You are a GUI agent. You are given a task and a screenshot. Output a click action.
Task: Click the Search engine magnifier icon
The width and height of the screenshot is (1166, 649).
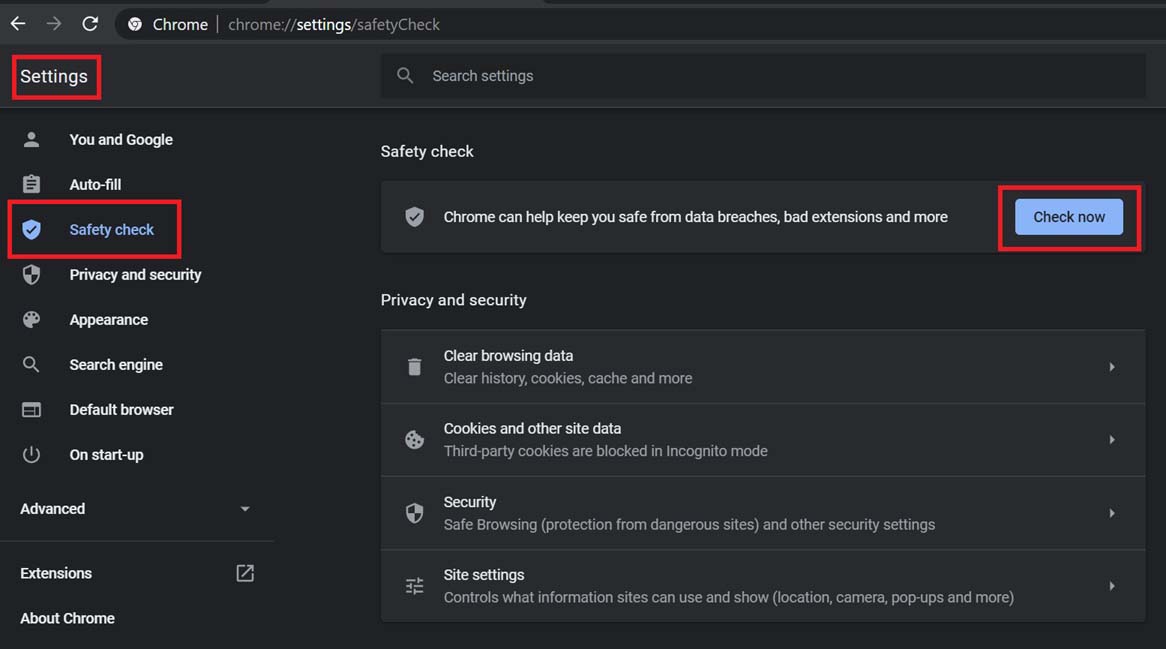(x=31, y=365)
